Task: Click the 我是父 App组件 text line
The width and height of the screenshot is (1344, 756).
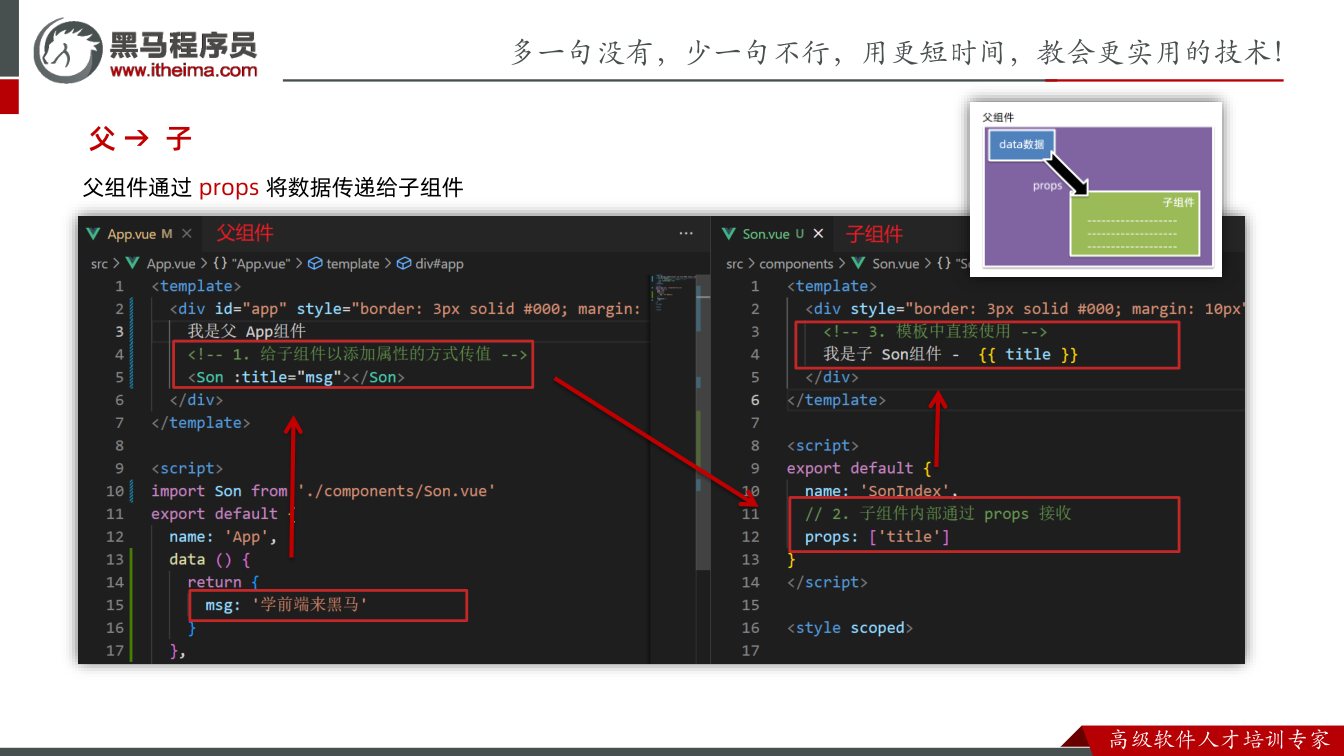Action: 246,331
